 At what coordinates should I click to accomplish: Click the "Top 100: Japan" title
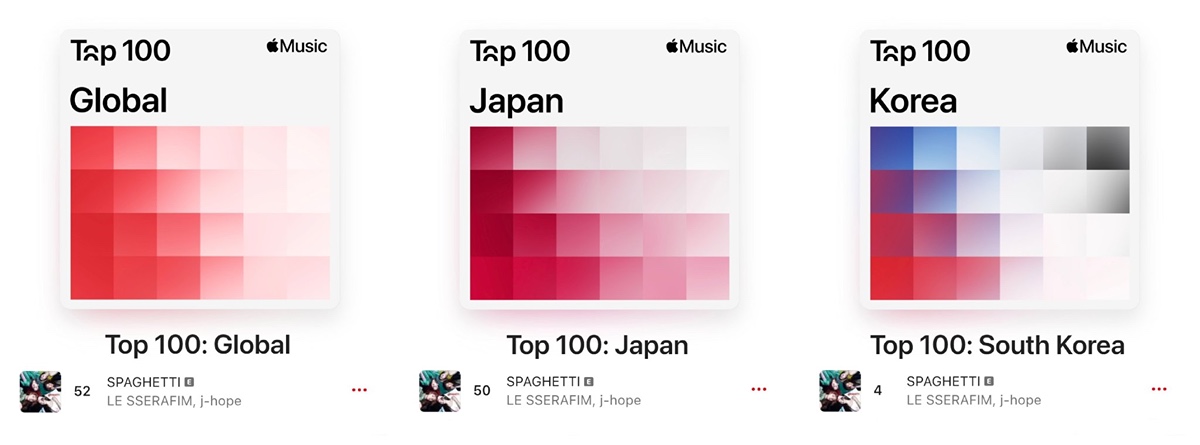[598, 346]
